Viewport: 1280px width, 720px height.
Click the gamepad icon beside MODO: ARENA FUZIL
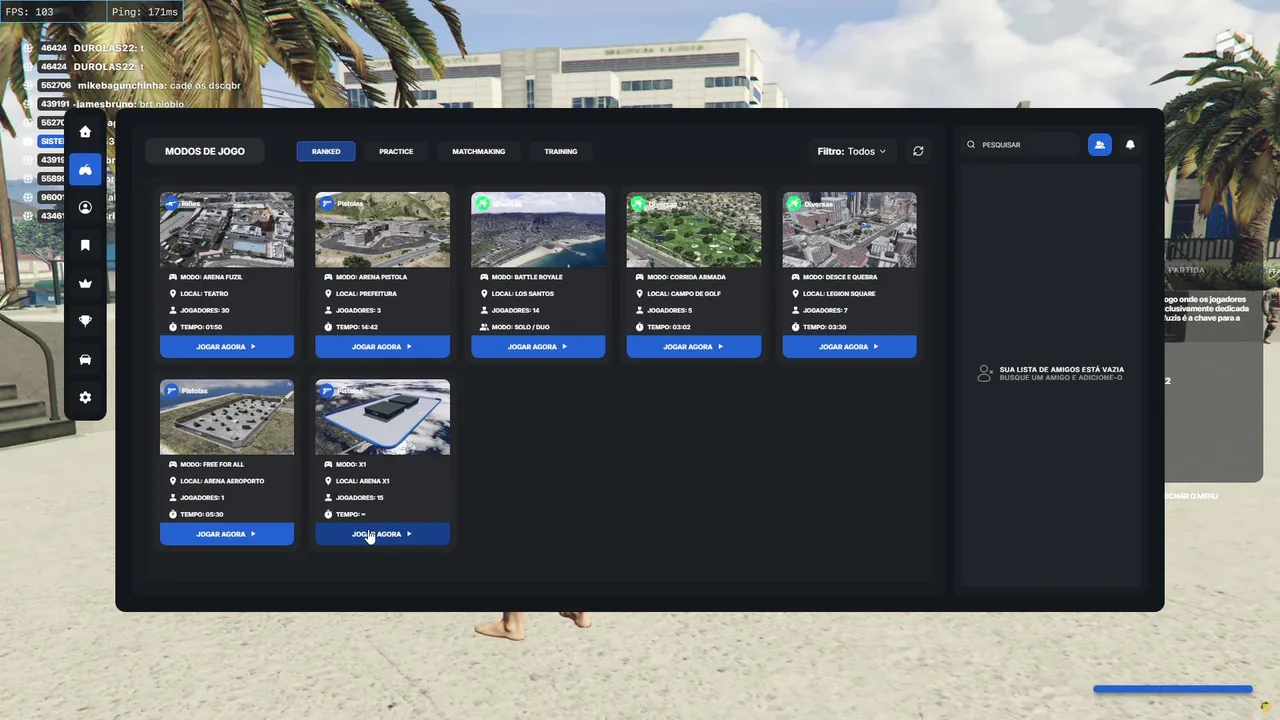[172, 277]
